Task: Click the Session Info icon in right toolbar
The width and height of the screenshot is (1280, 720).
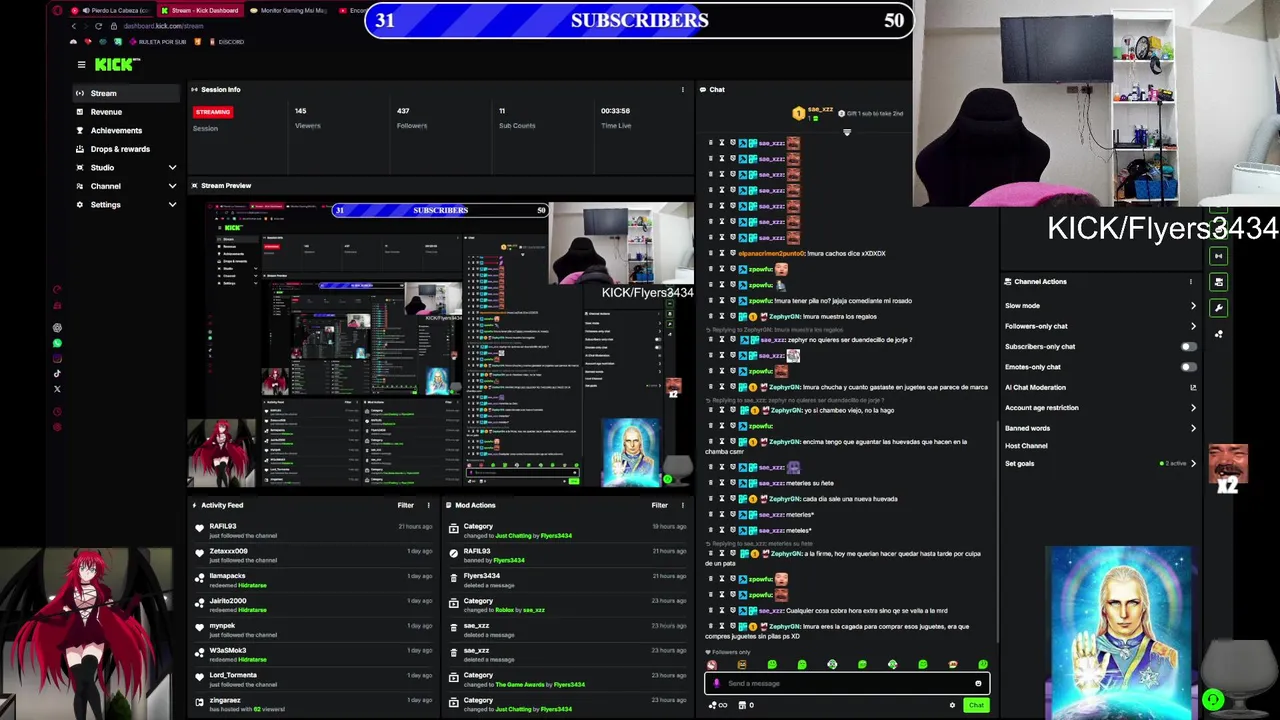Action: click(x=1218, y=257)
